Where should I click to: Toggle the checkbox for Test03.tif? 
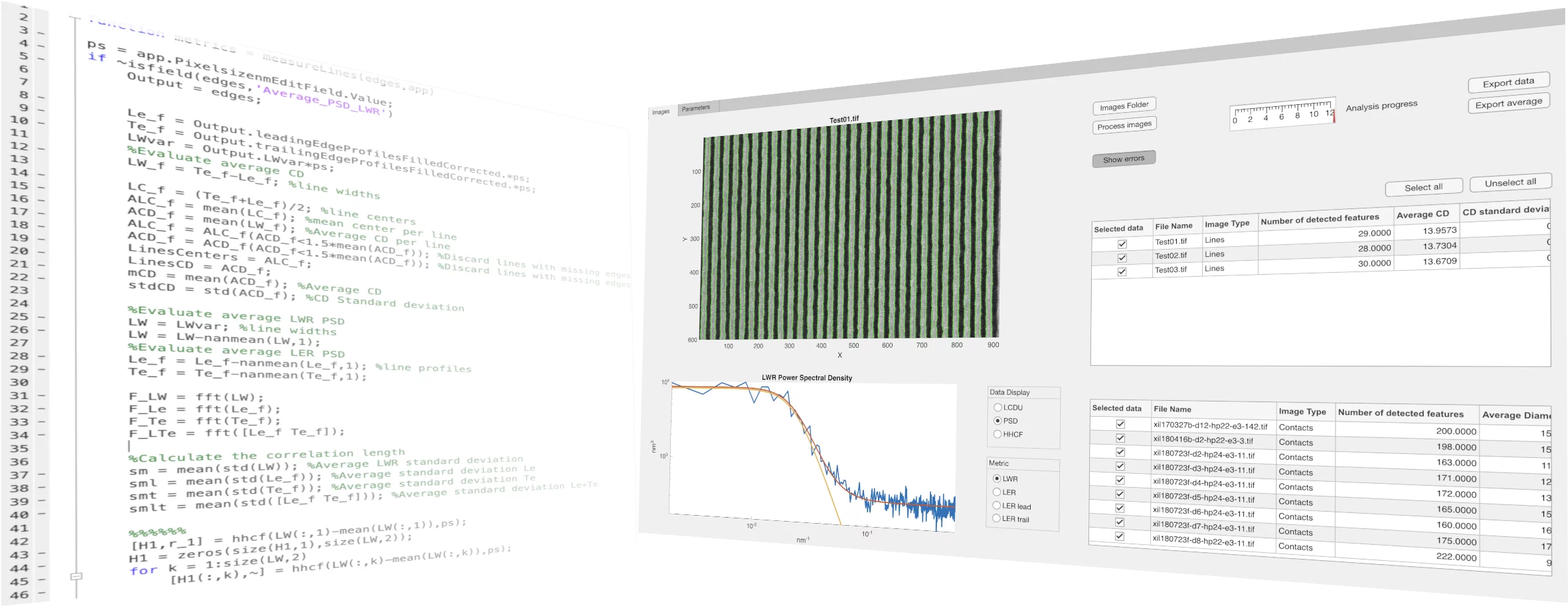tap(1122, 271)
